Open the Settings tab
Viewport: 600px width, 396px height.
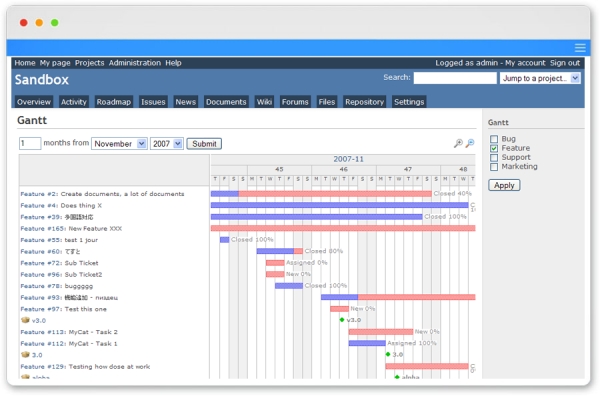coord(409,102)
